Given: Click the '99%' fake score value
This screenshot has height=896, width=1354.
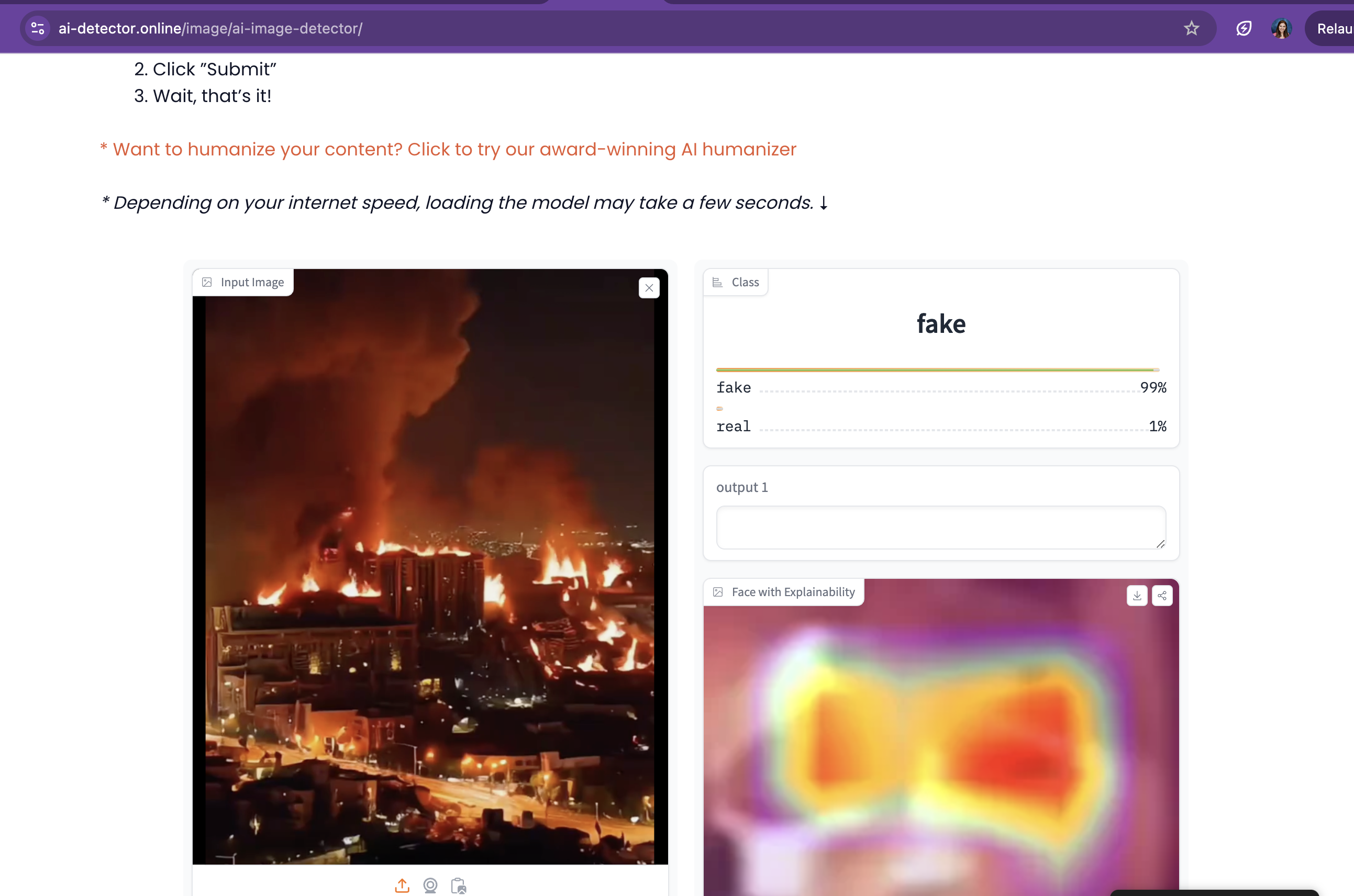Looking at the screenshot, I should coord(1153,387).
